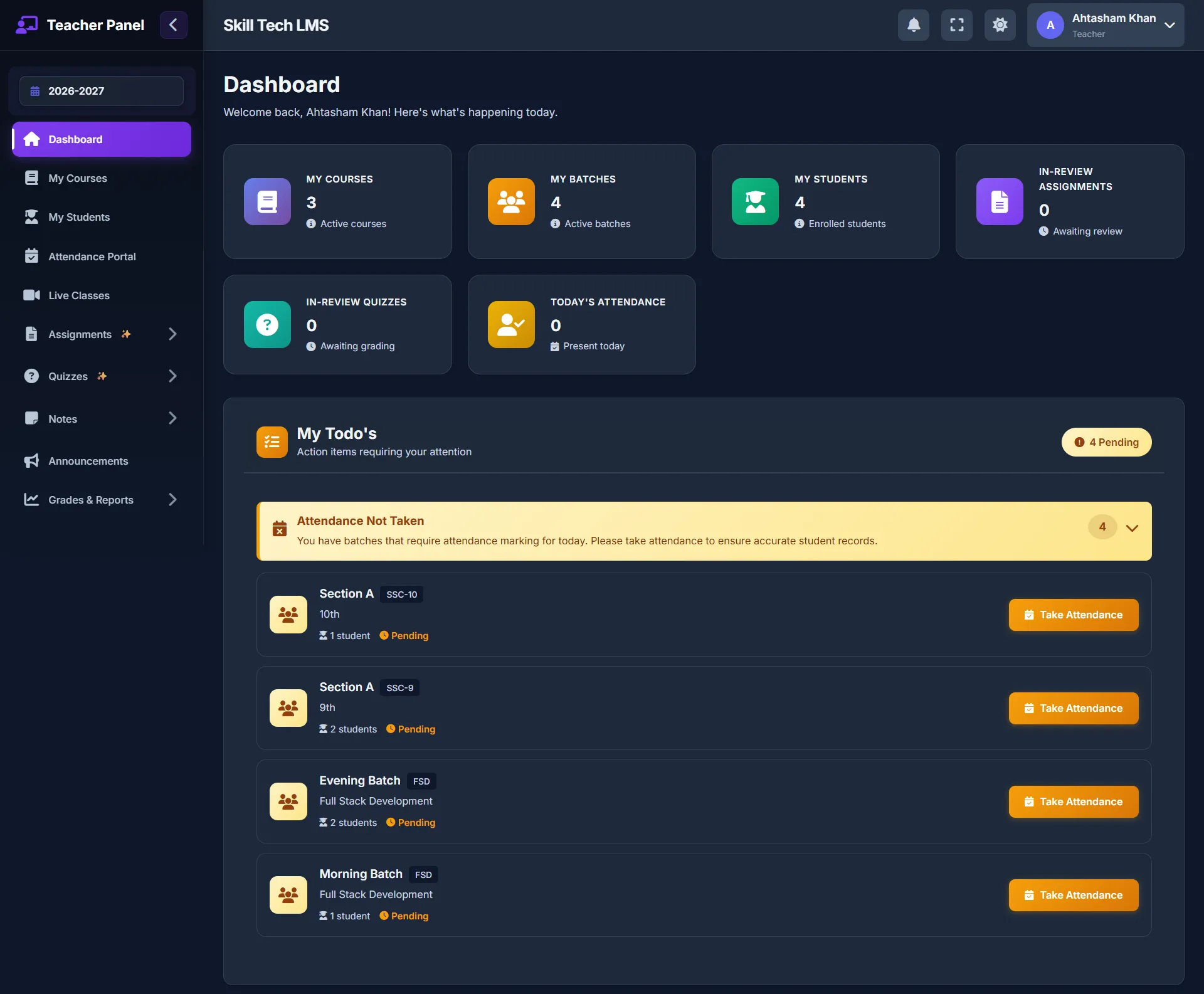The width and height of the screenshot is (1204, 994).
Task: Take Attendance for SSC-10 Section A
Action: pyautogui.click(x=1074, y=615)
